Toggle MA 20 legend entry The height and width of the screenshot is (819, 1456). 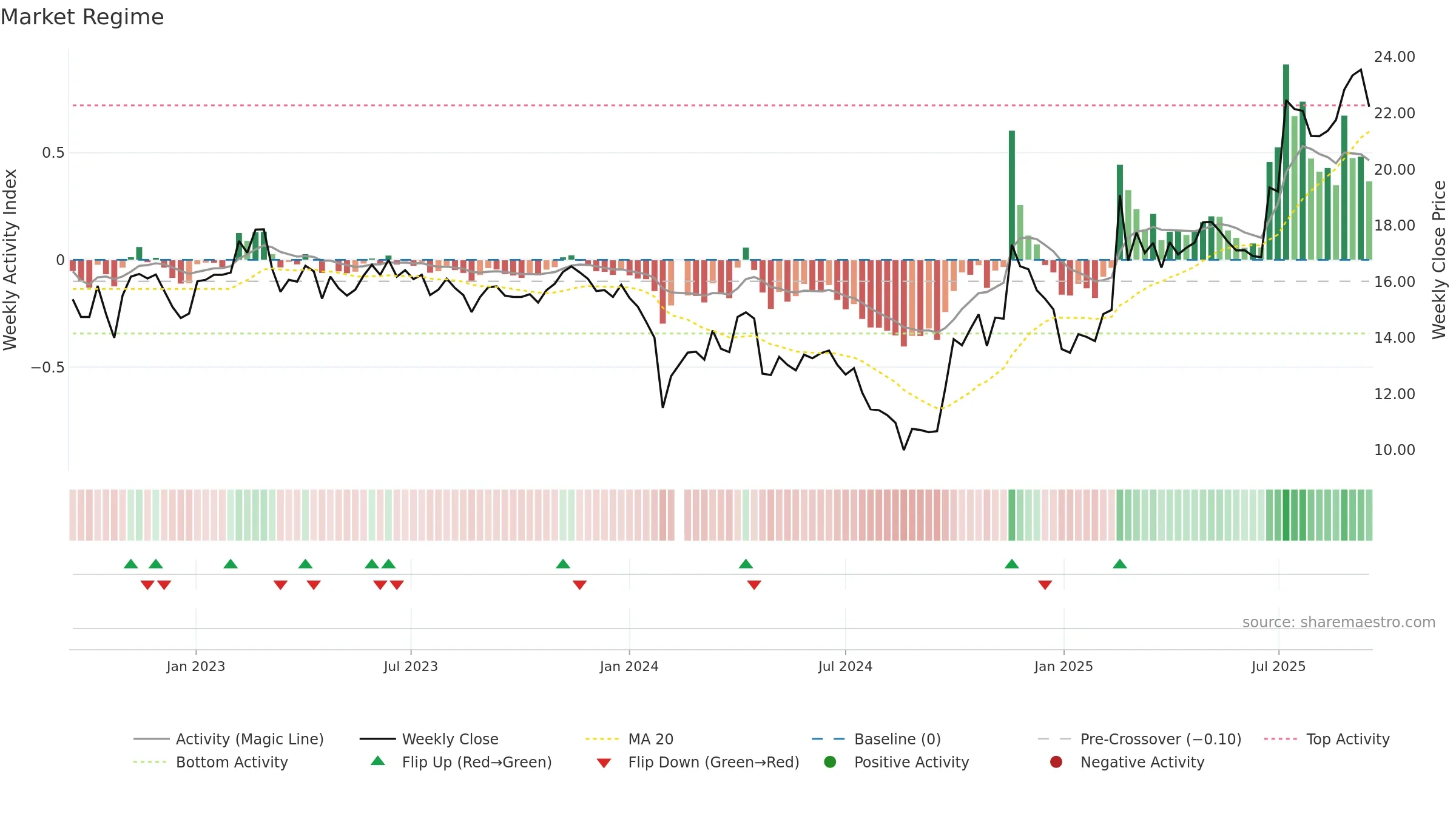(629, 739)
